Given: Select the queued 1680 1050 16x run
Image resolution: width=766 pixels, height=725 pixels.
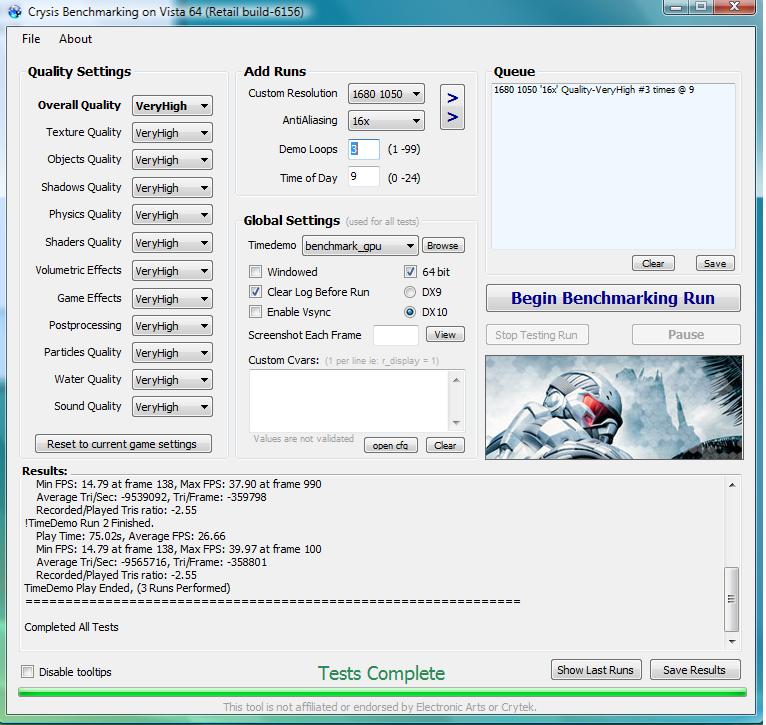Looking at the screenshot, I should [x=594, y=90].
